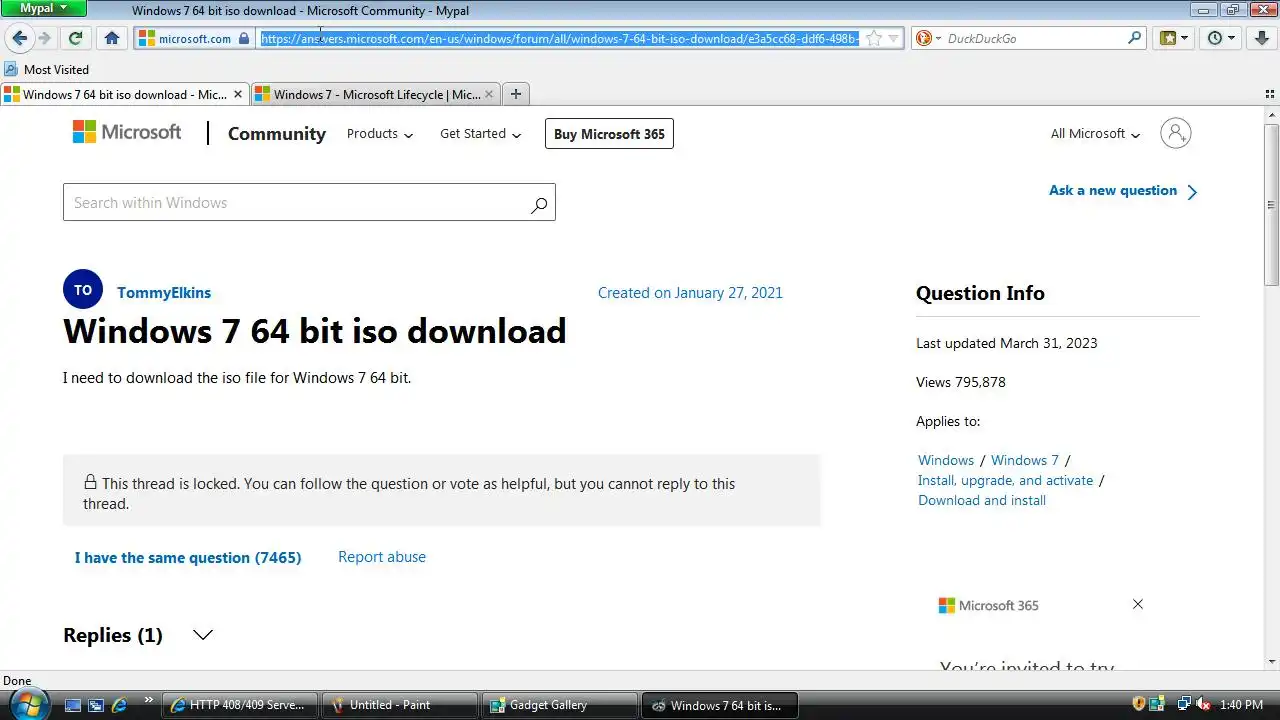1280x720 pixels.
Task: Open a new tab with plus button
Action: tap(516, 94)
